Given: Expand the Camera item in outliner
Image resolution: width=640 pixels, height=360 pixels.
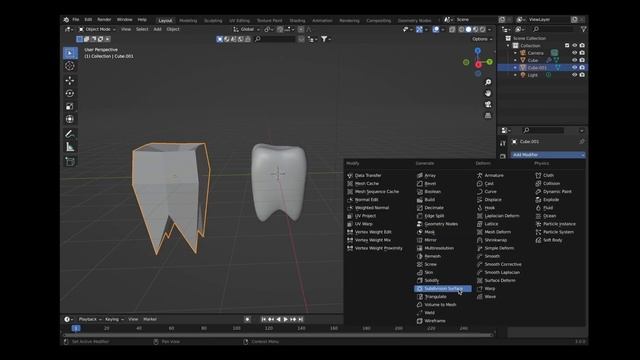Looking at the screenshot, I should click(x=515, y=53).
